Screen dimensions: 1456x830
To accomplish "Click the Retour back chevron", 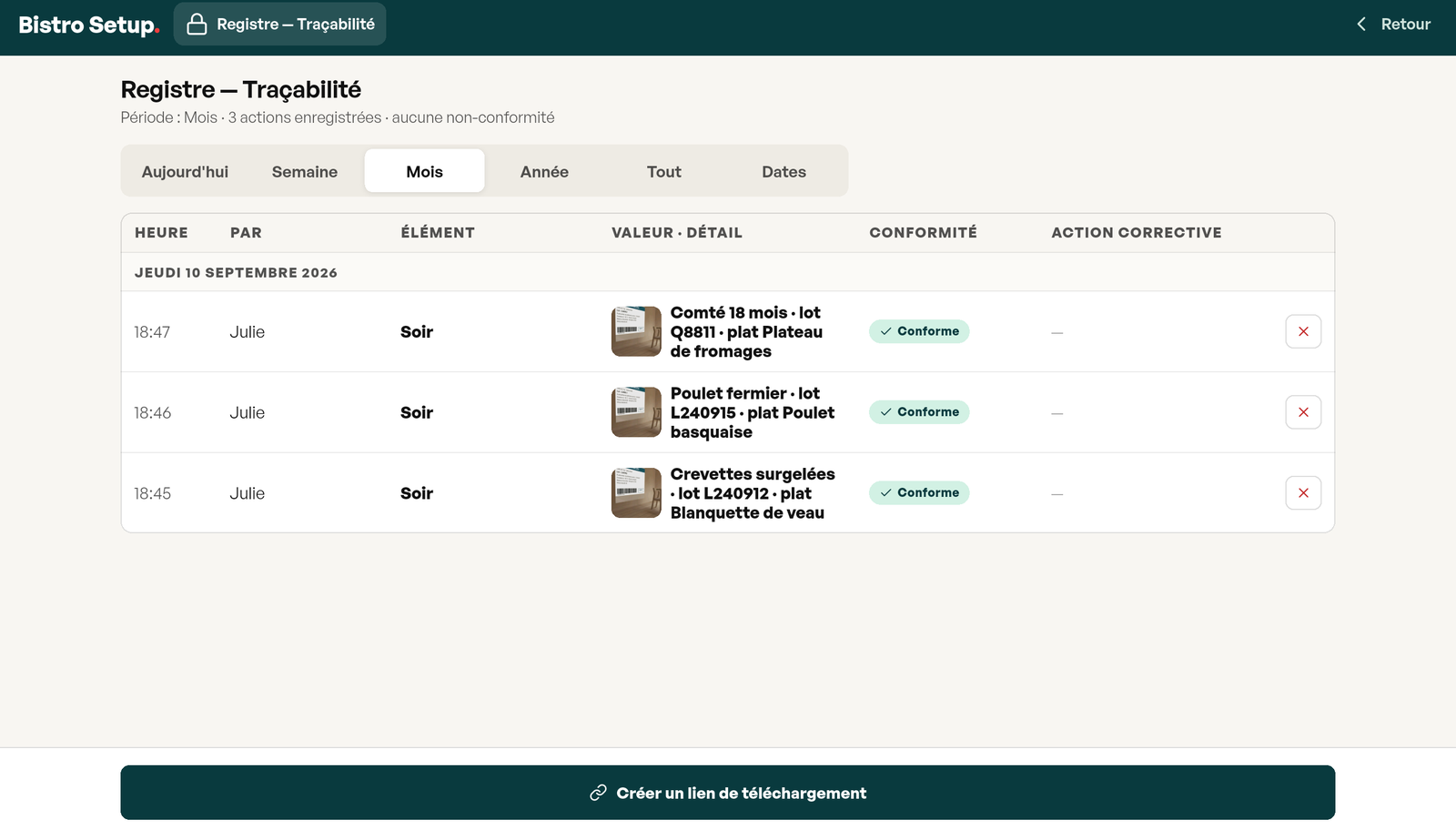I will [1361, 24].
